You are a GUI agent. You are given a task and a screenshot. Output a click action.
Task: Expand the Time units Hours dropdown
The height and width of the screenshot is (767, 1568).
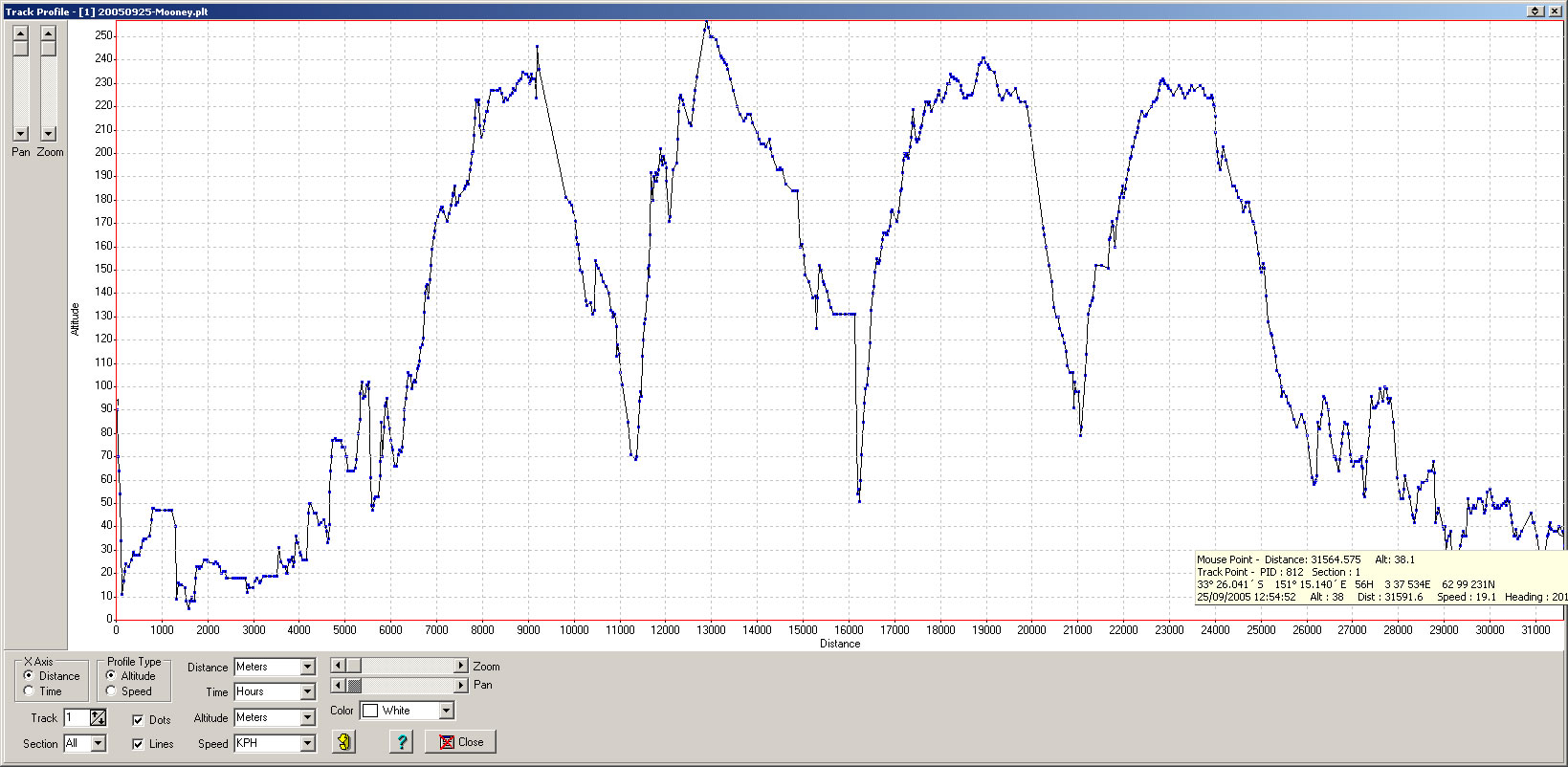pyautogui.click(x=307, y=692)
